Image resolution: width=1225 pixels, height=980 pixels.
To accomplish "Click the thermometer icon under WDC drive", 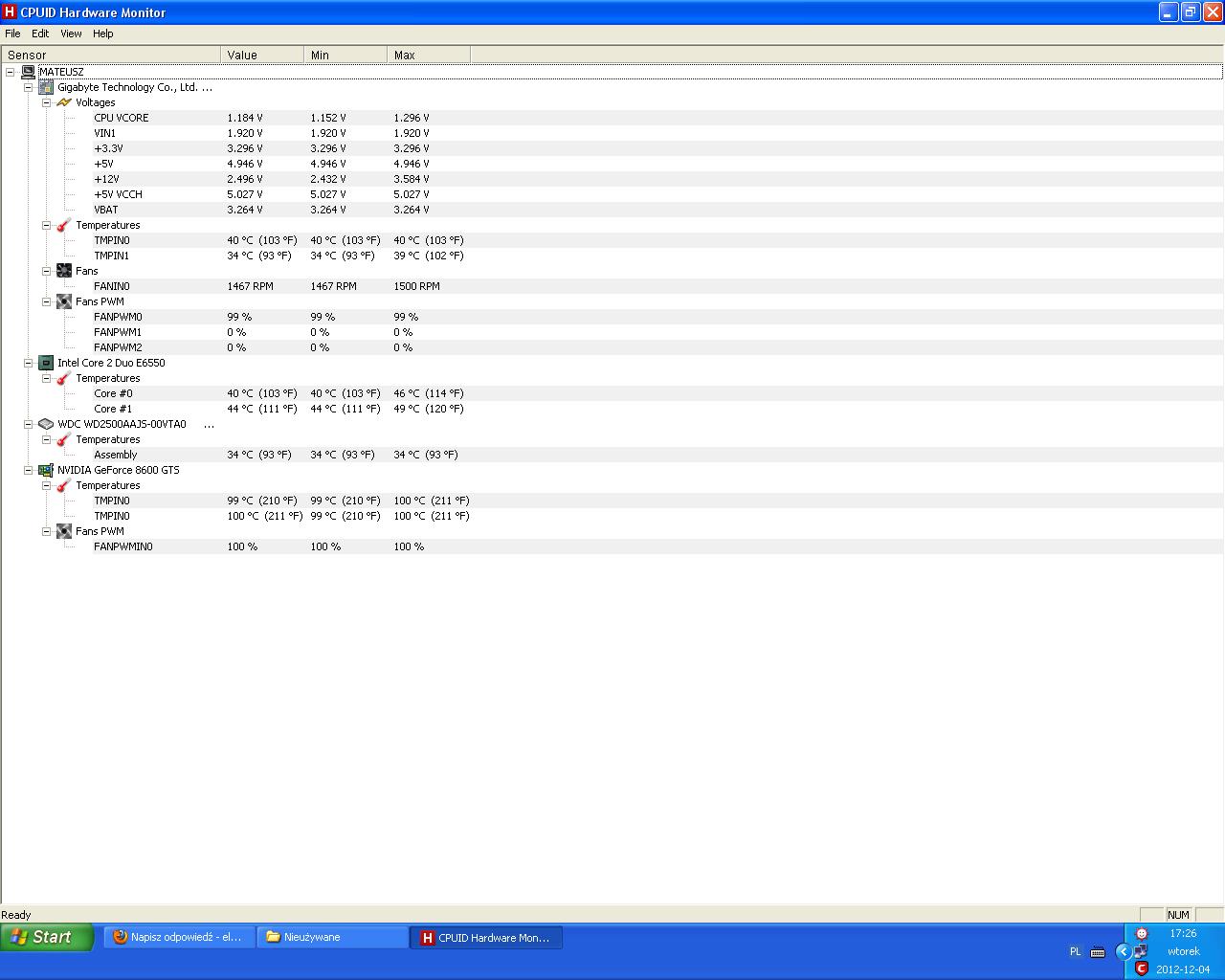I will [64, 439].
